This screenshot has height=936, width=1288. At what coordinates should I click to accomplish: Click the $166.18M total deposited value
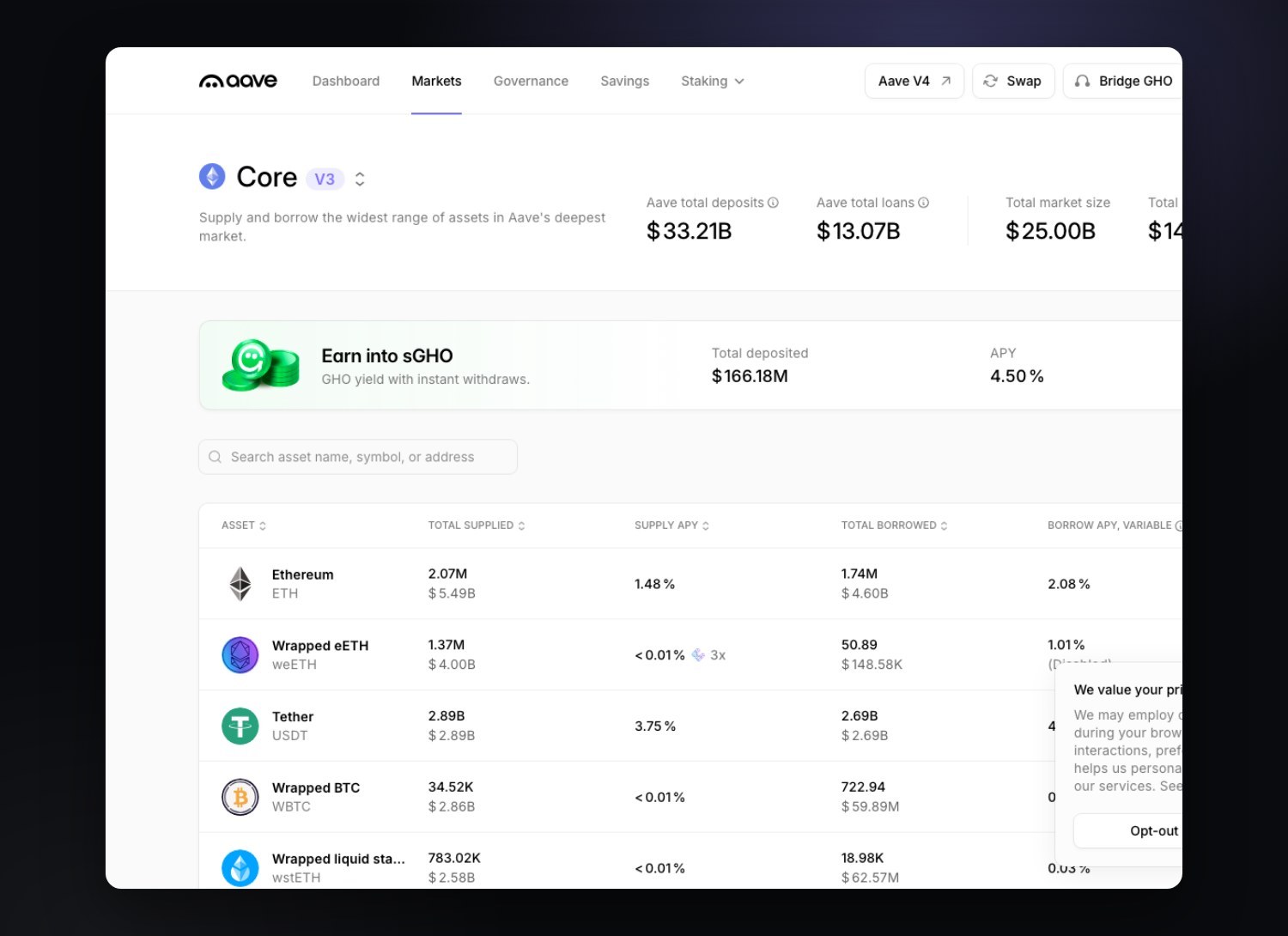[x=750, y=376]
